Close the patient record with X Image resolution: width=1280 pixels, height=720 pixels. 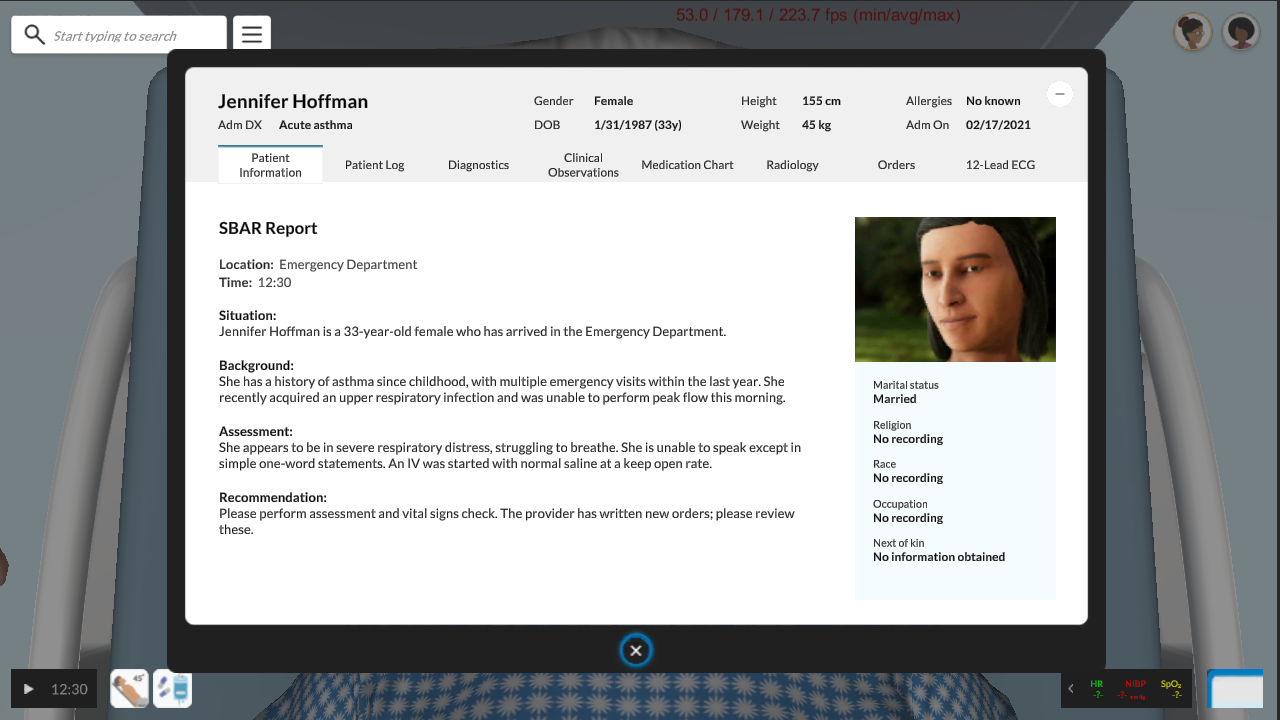point(636,651)
